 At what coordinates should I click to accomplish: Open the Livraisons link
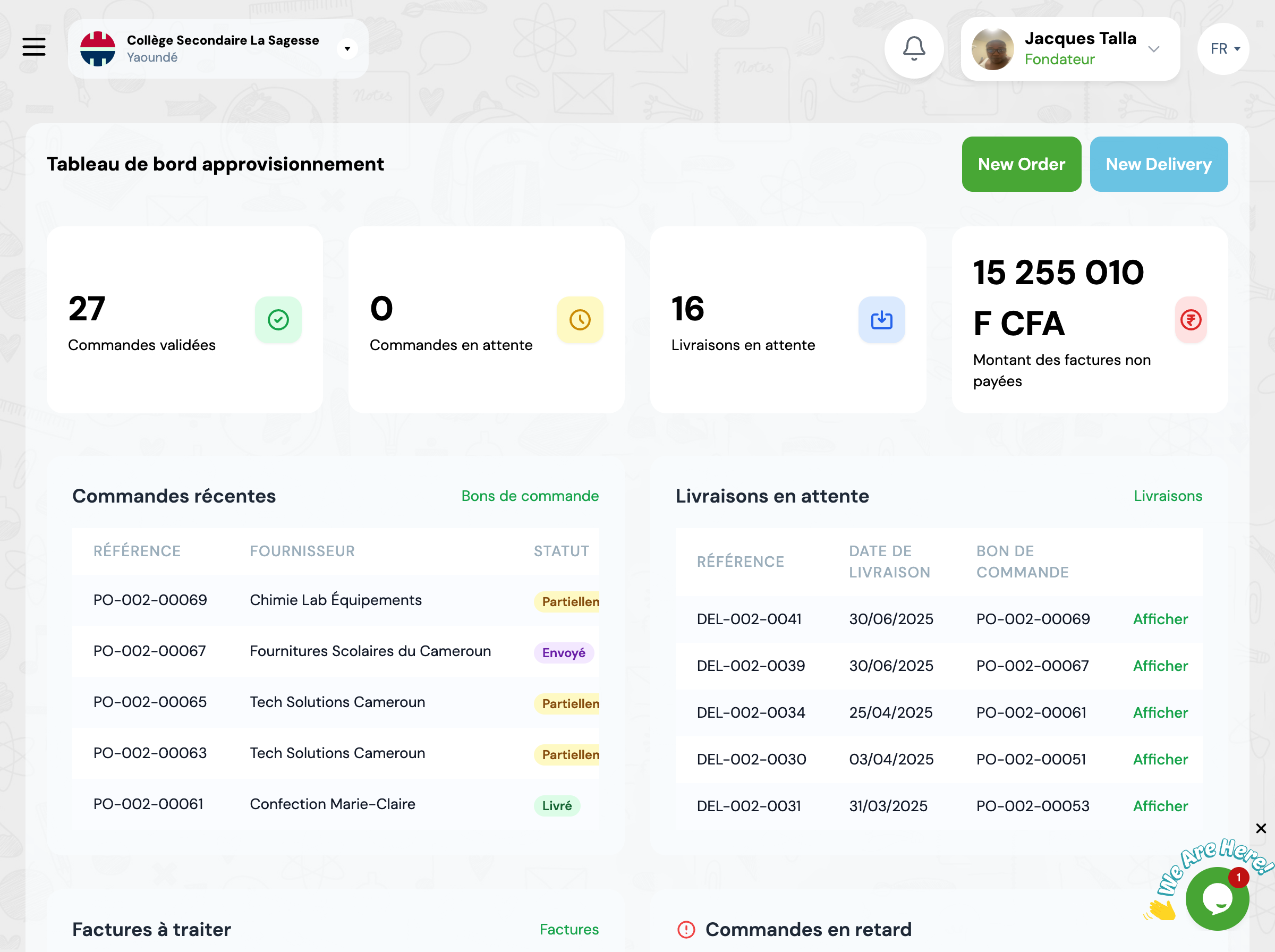click(x=1167, y=496)
